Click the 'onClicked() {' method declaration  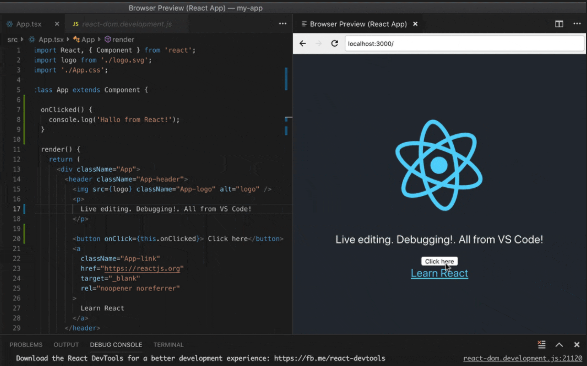coord(66,110)
